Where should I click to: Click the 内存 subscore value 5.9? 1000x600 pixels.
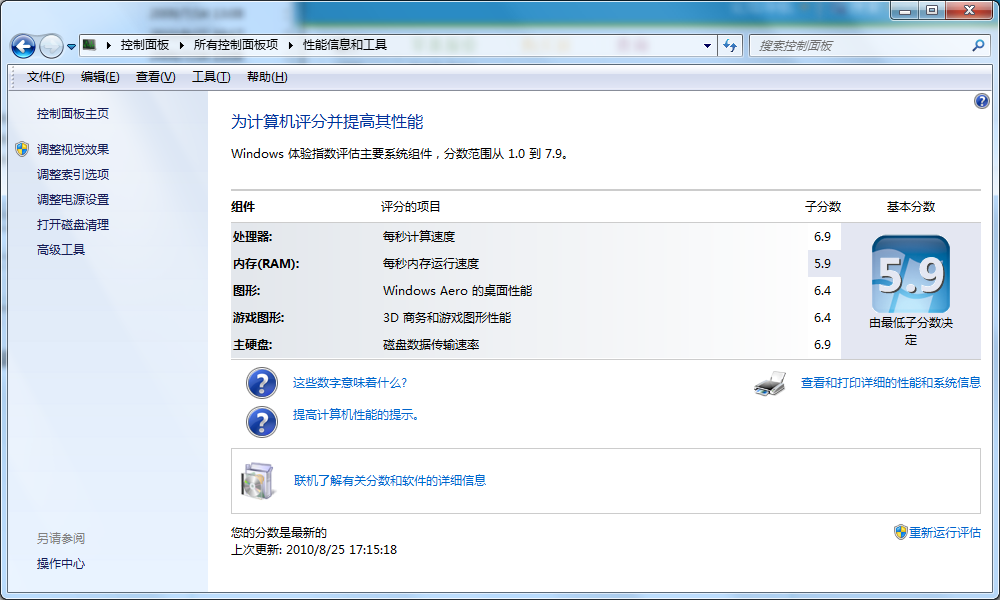pos(823,263)
